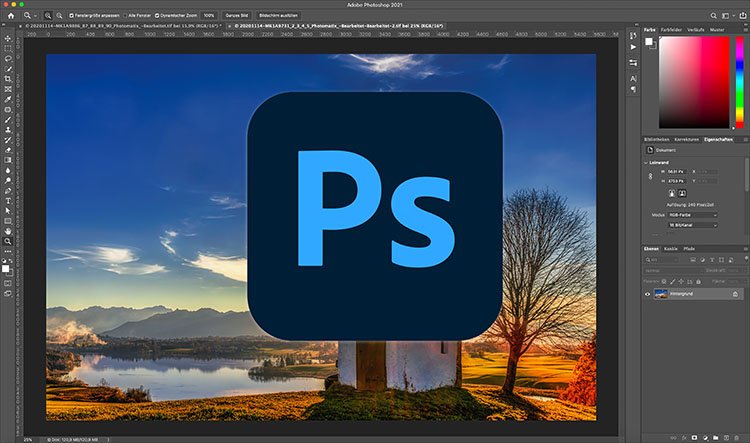Click the rainbow hue slider strip
Screen dimensions: 750x443
tap(739, 82)
